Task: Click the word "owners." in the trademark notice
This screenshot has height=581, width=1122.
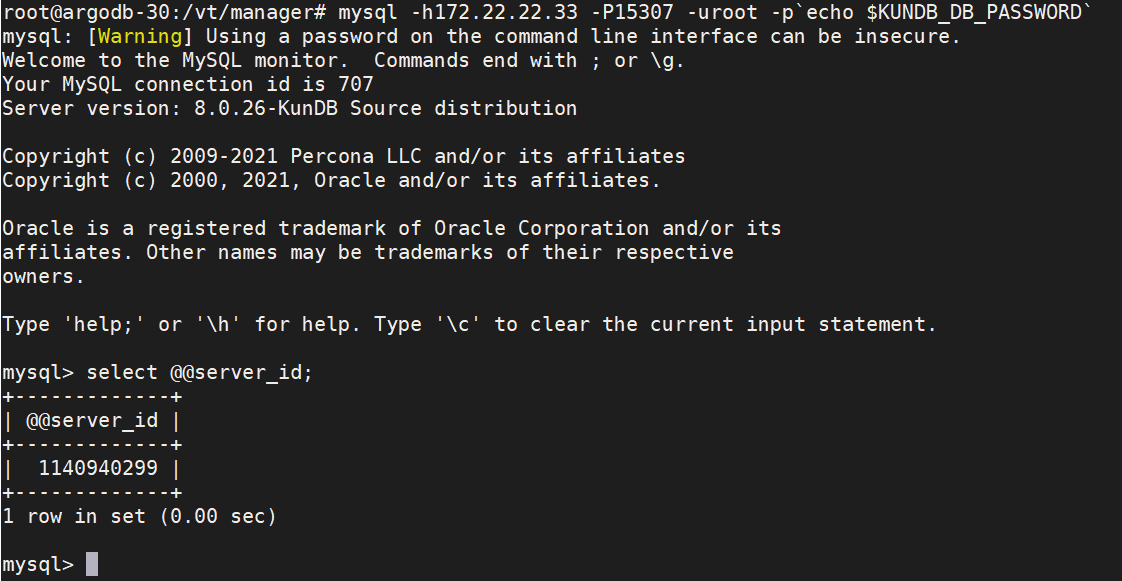Action: pos(43,277)
